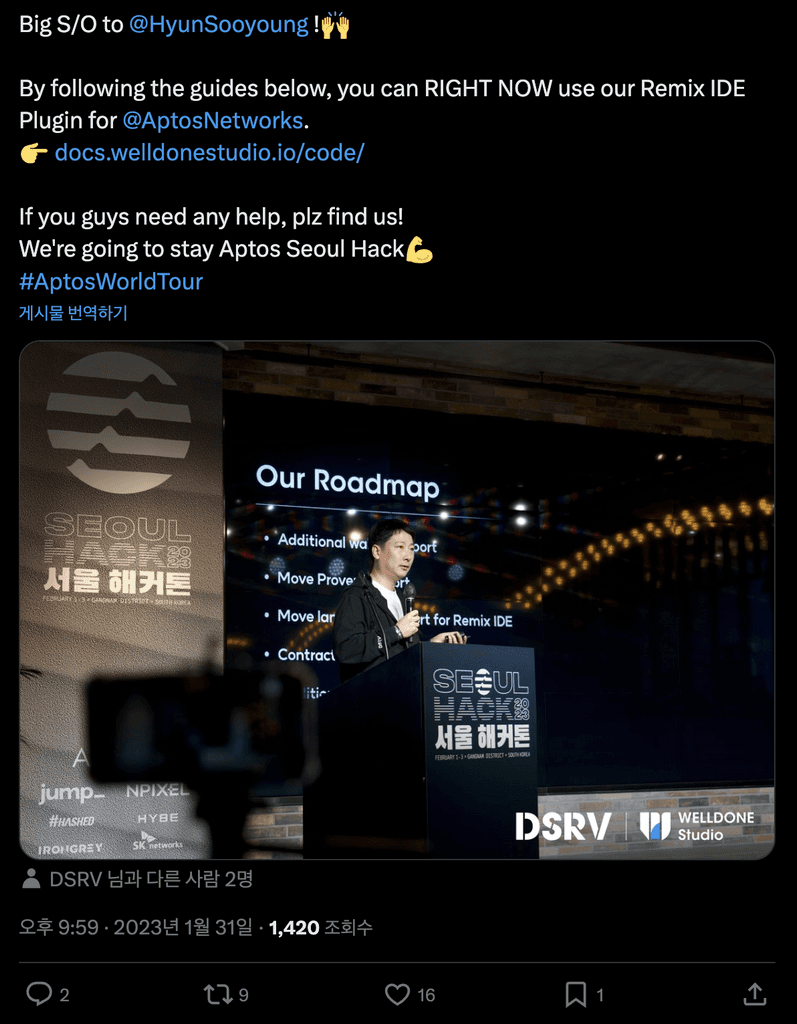
Task: Like the post with heart icon
Action: click(397, 995)
